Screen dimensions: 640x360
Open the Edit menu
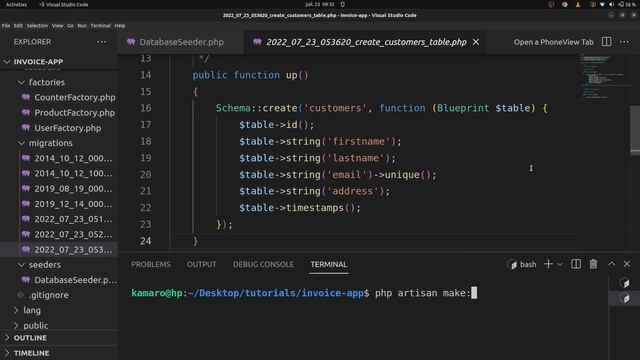[x=18, y=25]
